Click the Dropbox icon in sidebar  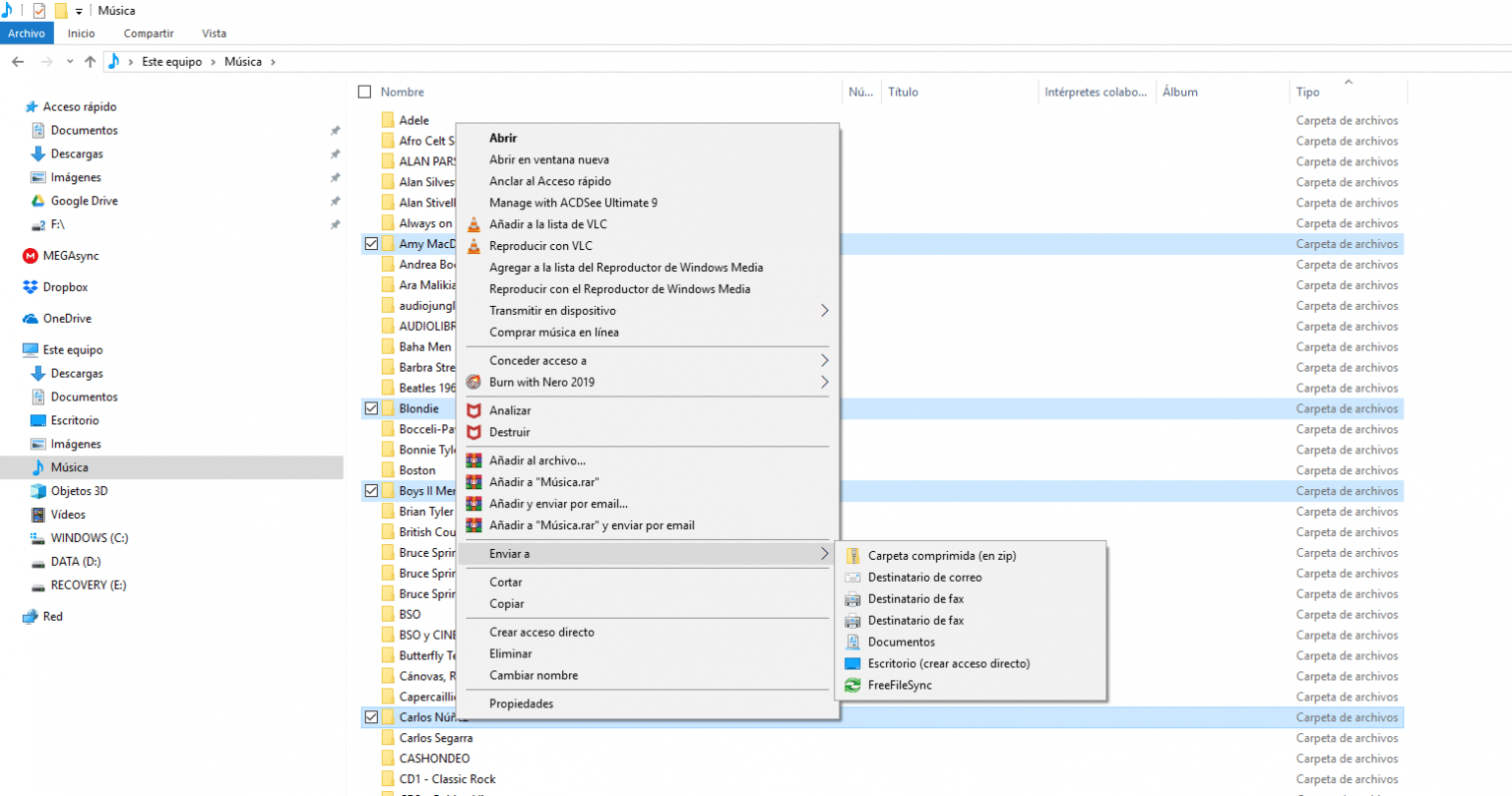(31, 287)
